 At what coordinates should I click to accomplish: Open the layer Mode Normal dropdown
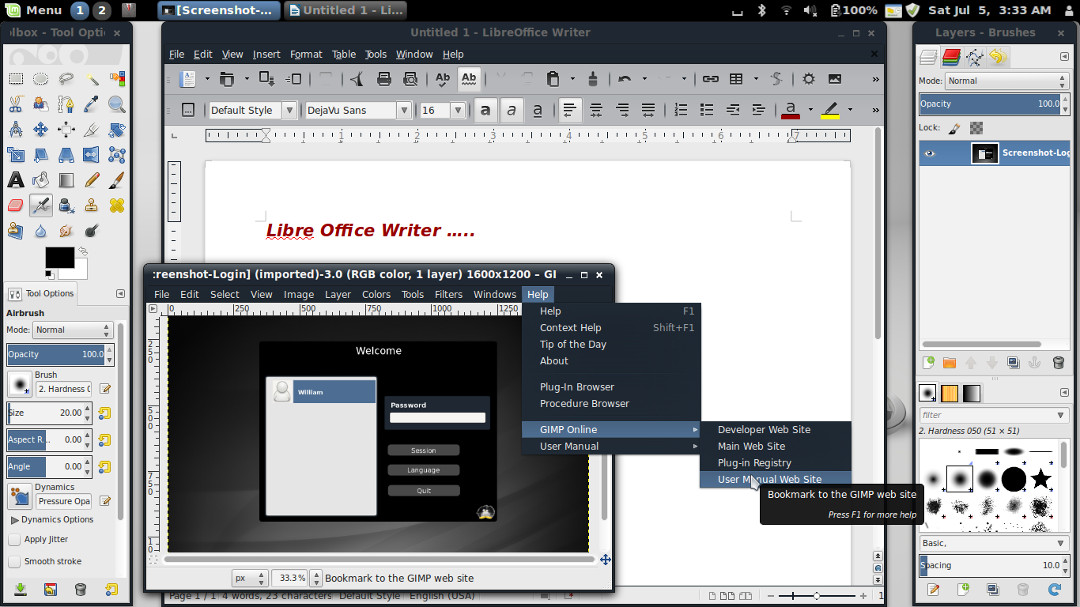pos(1006,81)
